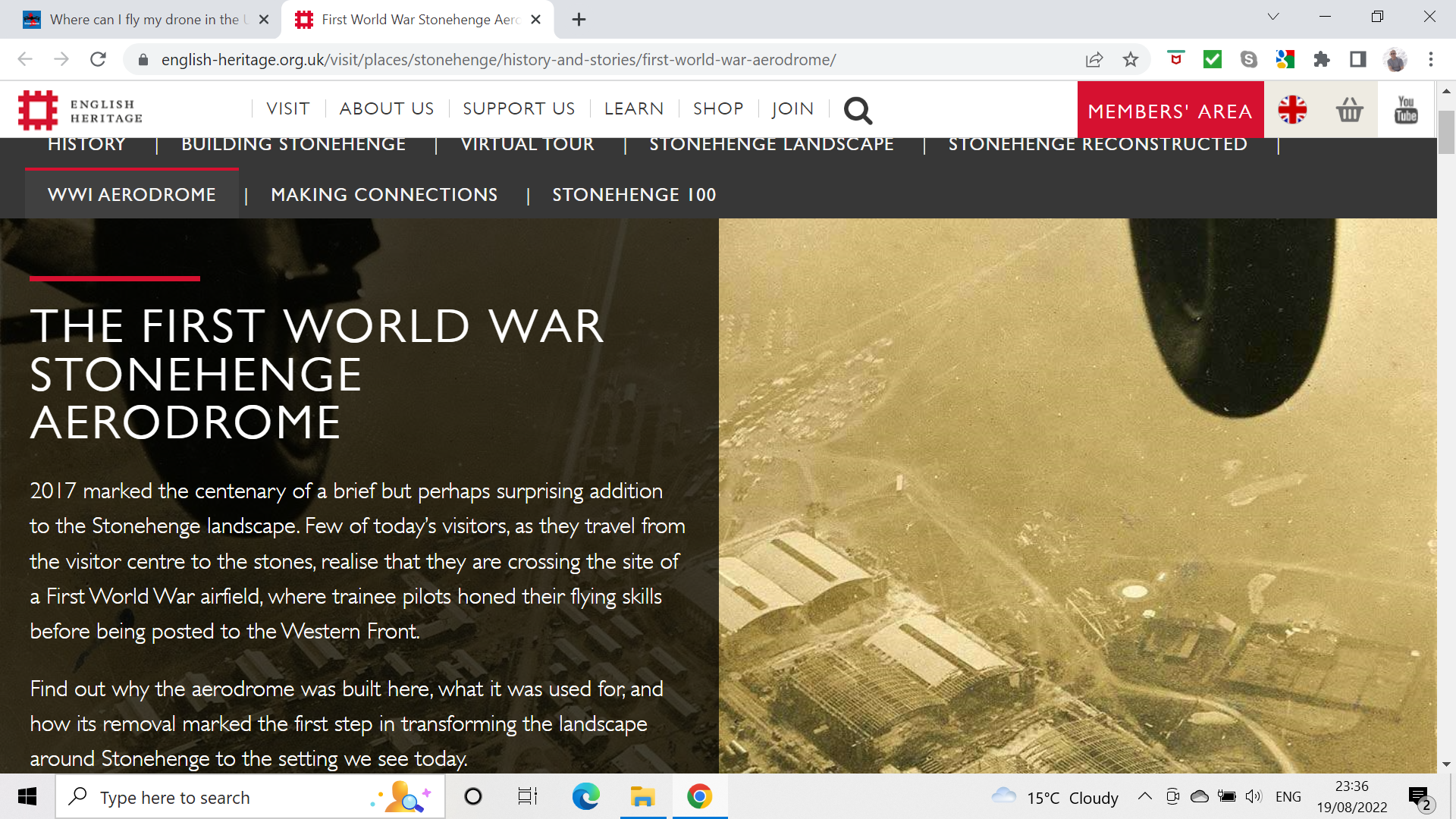1456x819 pixels.
Task: Open the Making Connections menu item
Action: click(384, 195)
